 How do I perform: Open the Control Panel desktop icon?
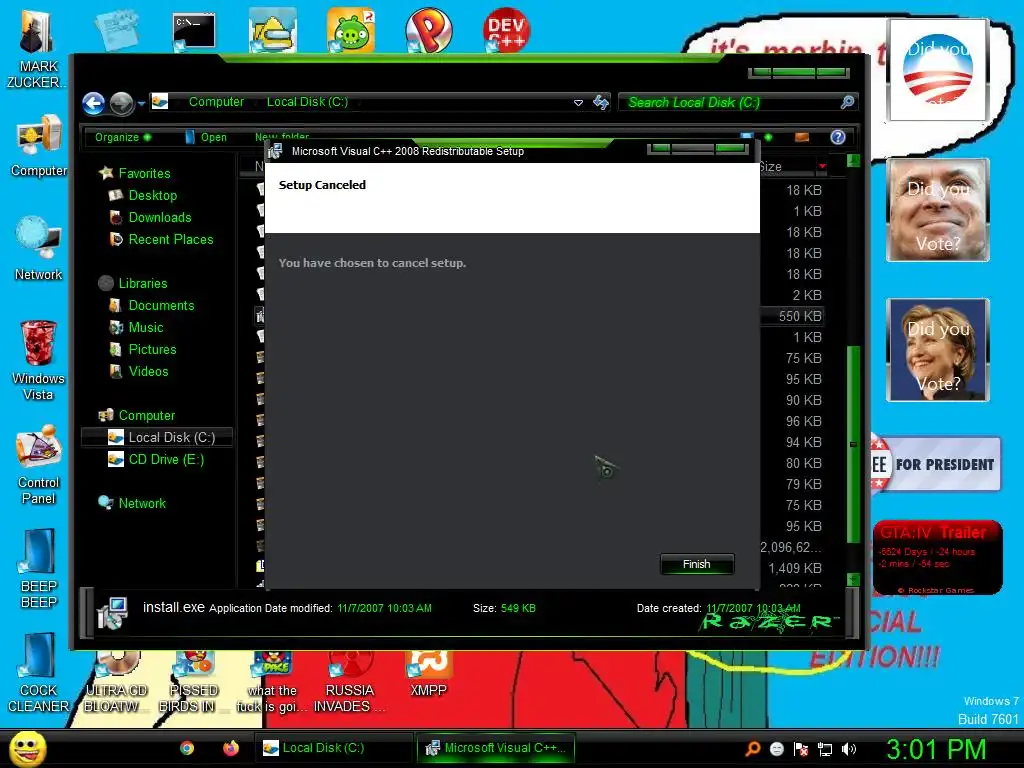pyautogui.click(x=39, y=465)
